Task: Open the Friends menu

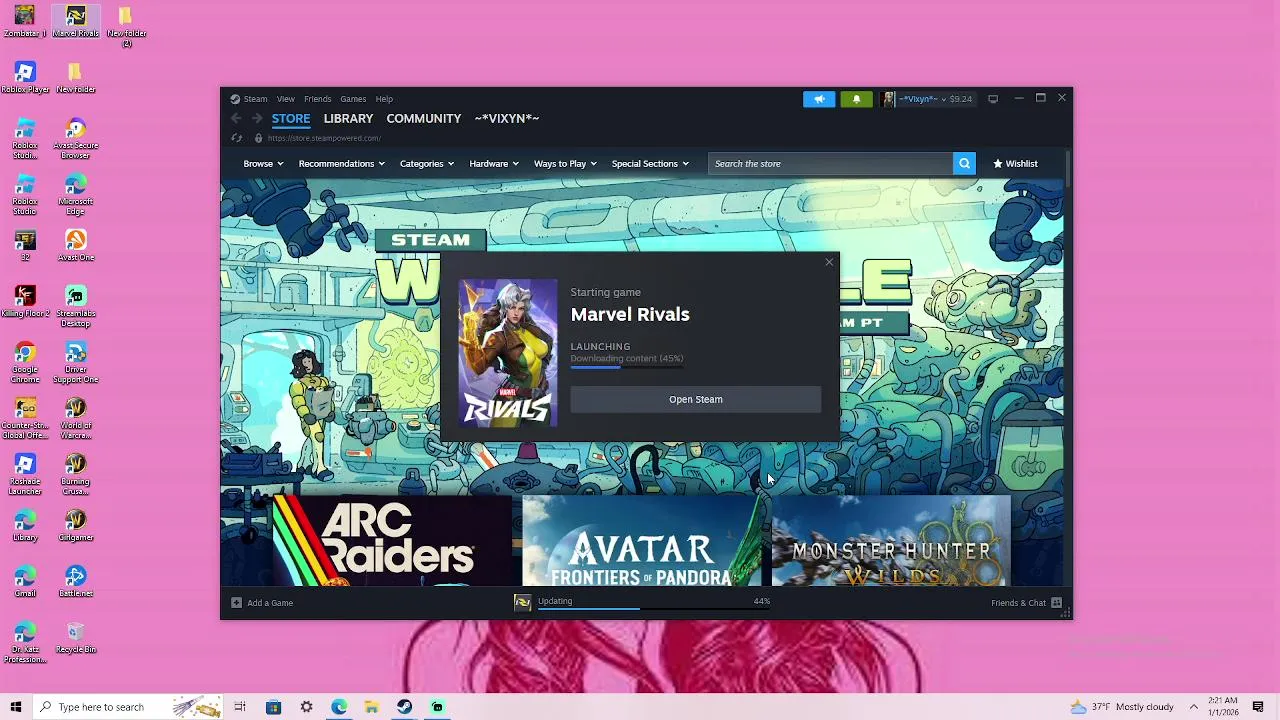Action: point(317,99)
